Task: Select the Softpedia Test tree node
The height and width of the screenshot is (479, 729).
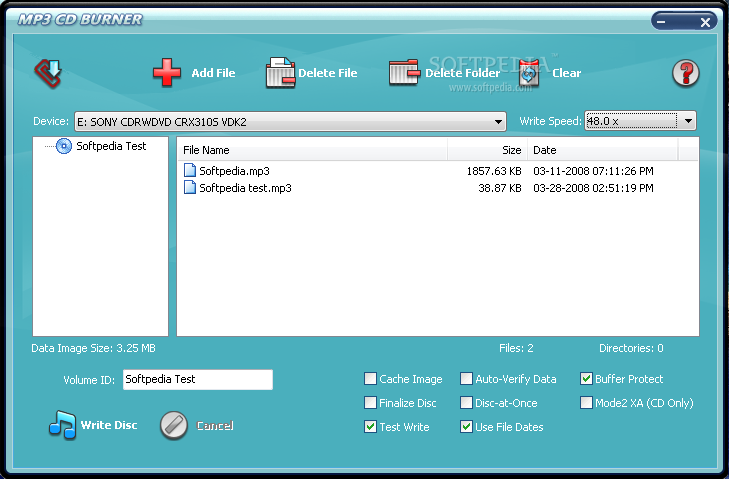Action: tap(111, 146)
